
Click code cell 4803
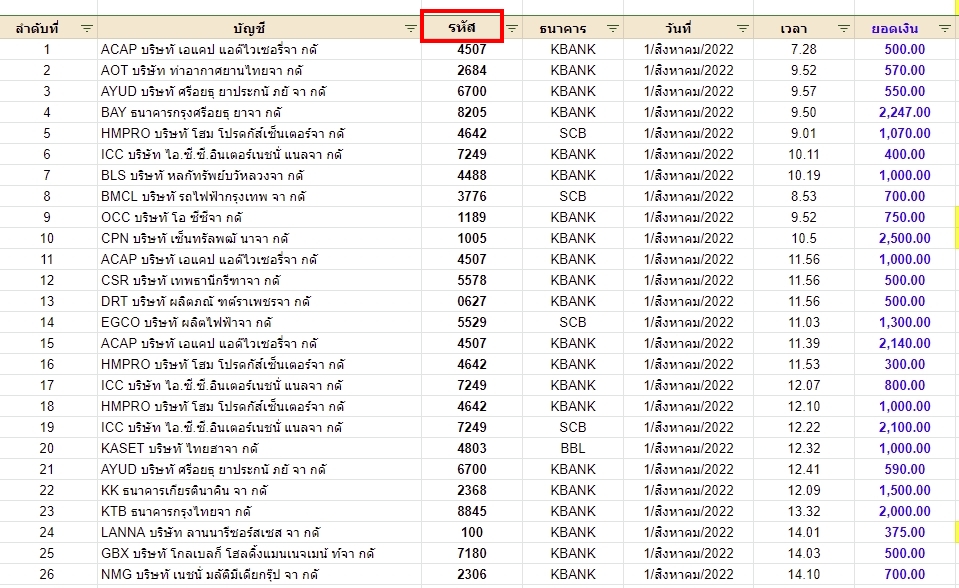click(472, 448)
